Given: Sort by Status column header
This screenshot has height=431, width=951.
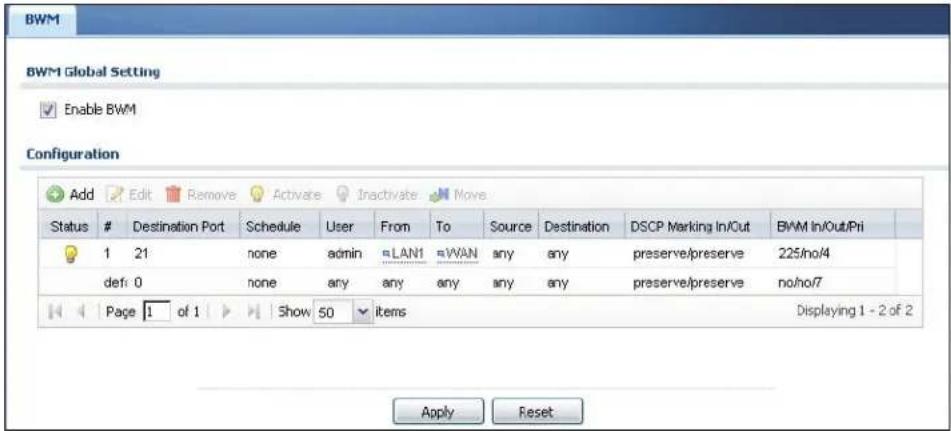Looking at the screenshot, I should [69, 226].
